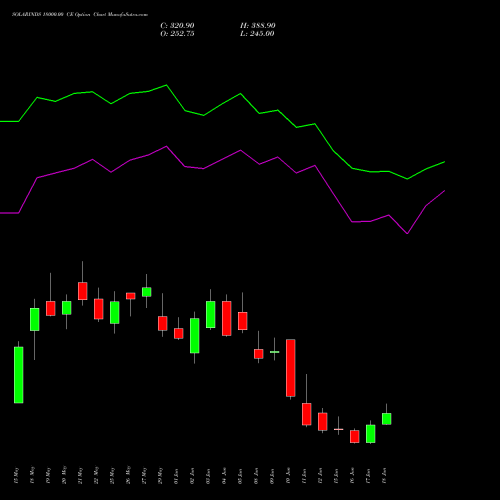Select the last green candlestick for 18 Jun

coord(387,419)
